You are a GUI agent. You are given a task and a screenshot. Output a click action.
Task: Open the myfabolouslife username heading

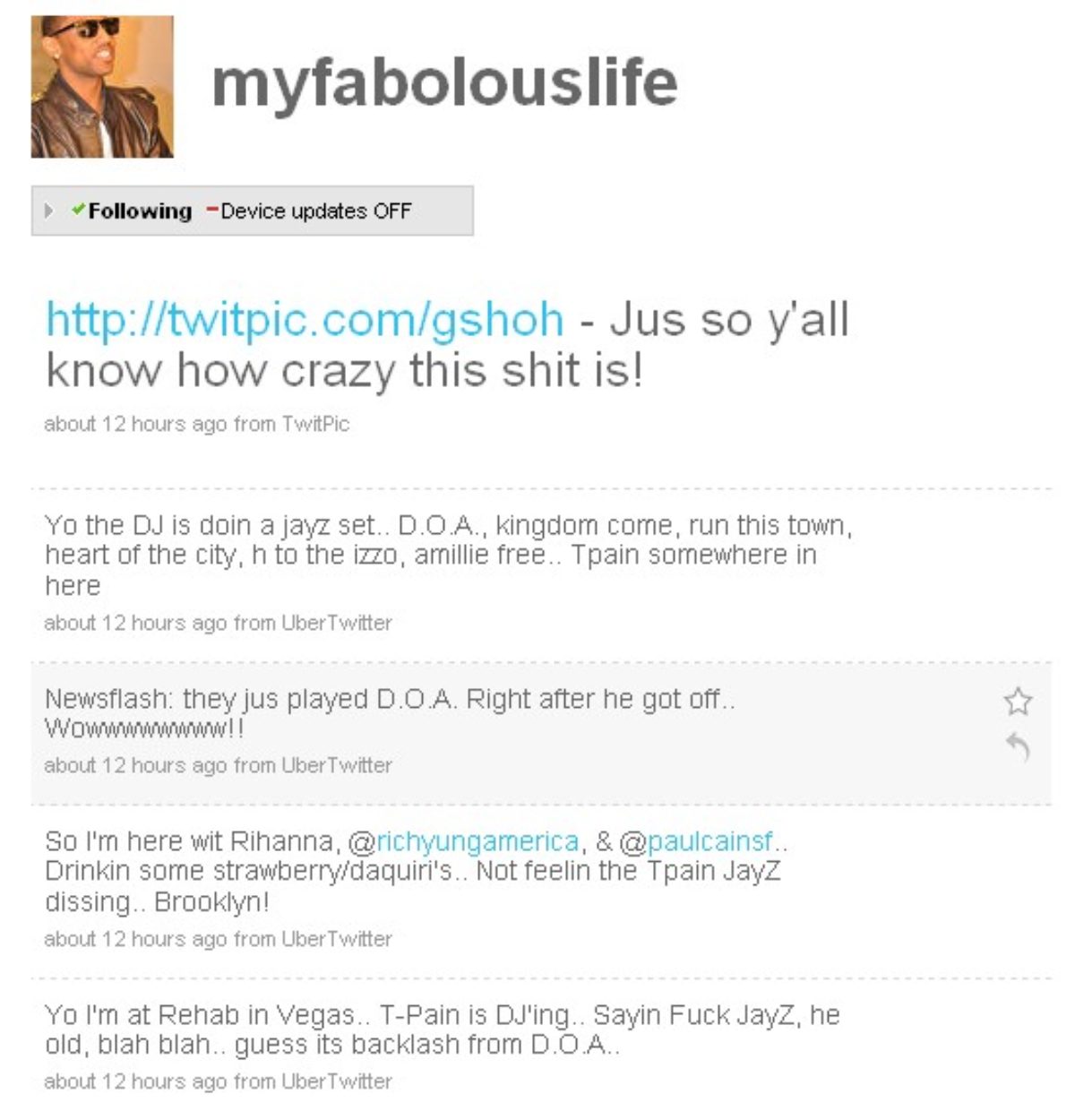(444, 82)
